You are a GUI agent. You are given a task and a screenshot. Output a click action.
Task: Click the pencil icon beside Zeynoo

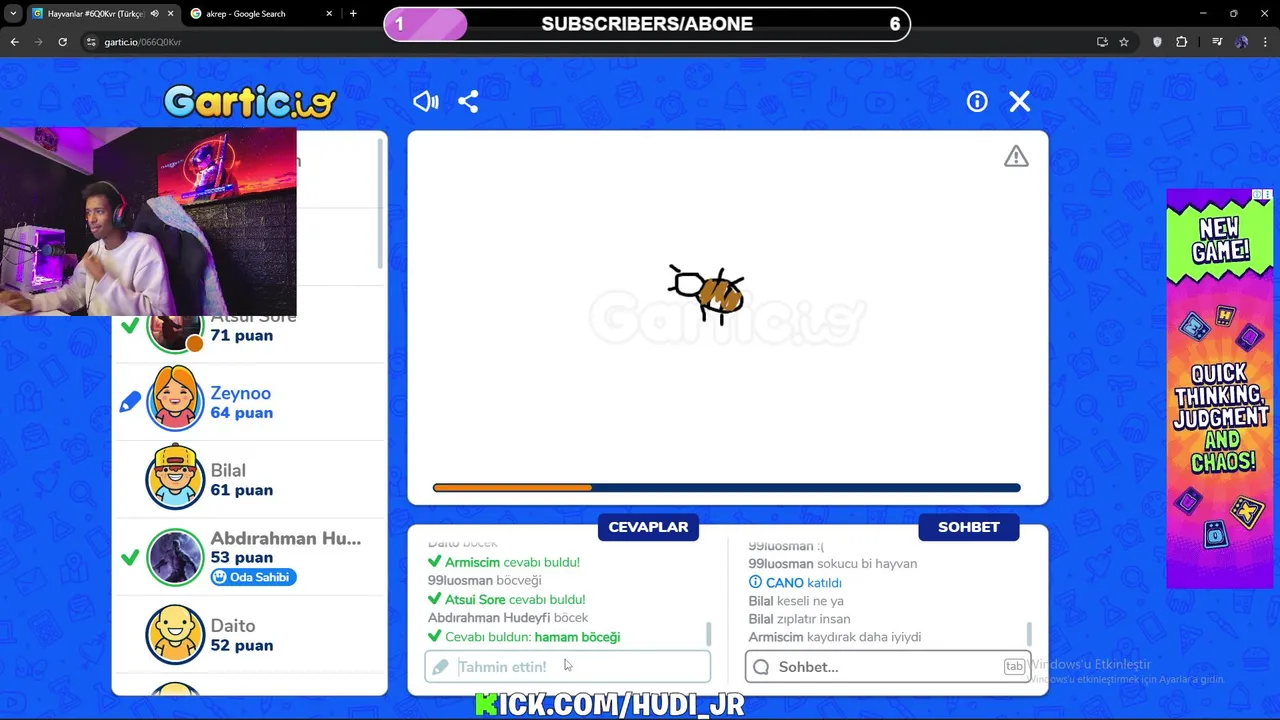(130, 402)
